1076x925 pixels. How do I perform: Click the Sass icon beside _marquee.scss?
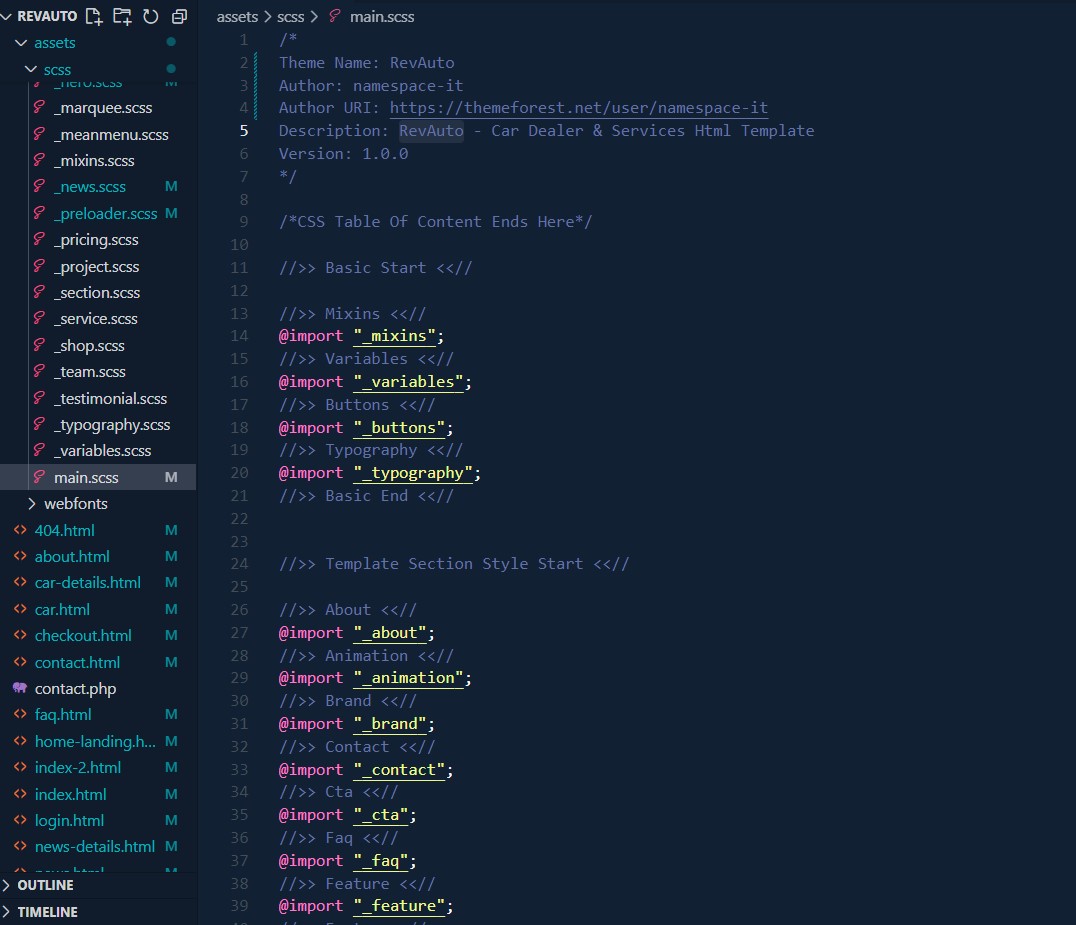point(40,108)
